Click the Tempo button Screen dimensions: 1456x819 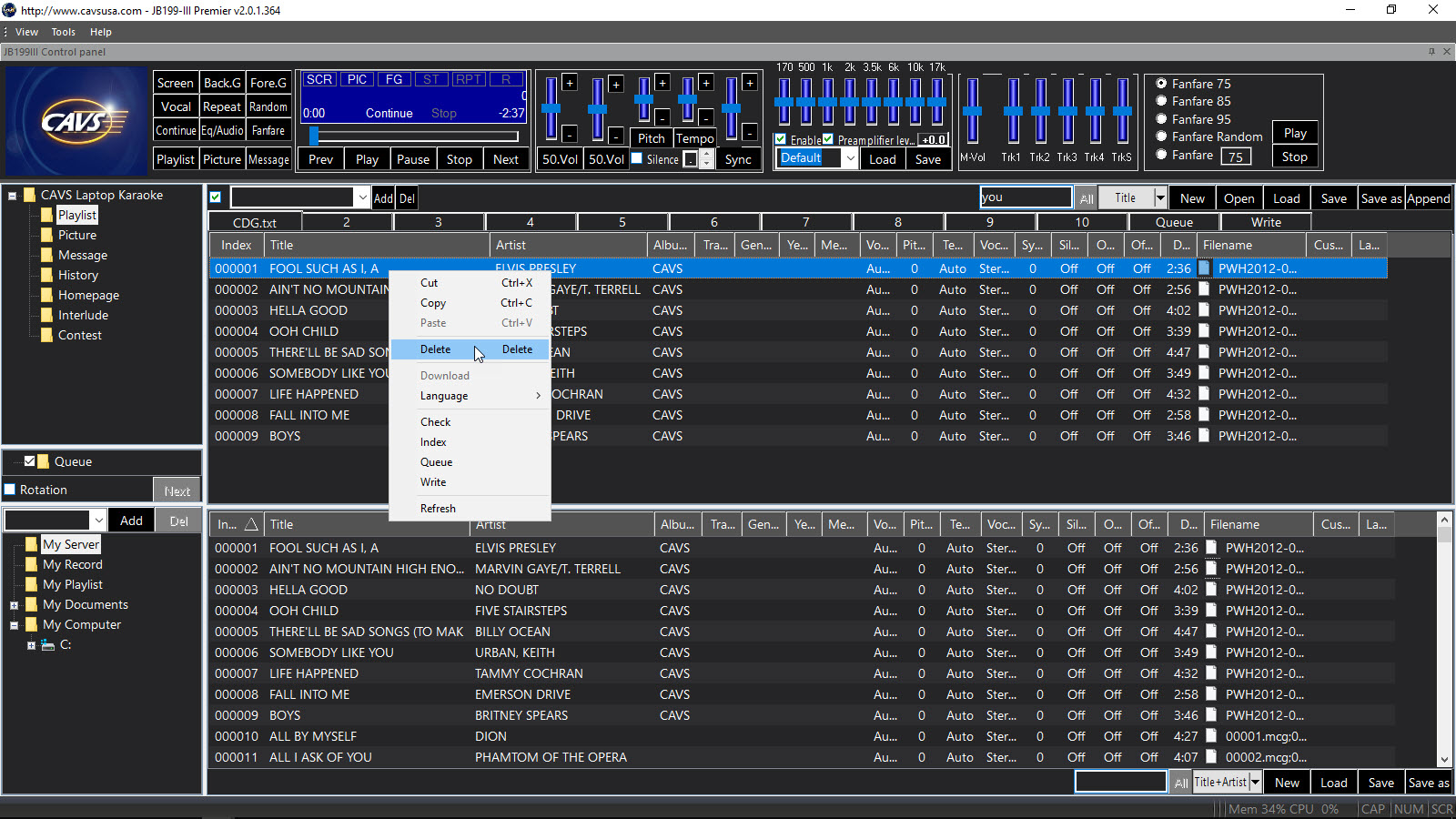click(694, 138)
